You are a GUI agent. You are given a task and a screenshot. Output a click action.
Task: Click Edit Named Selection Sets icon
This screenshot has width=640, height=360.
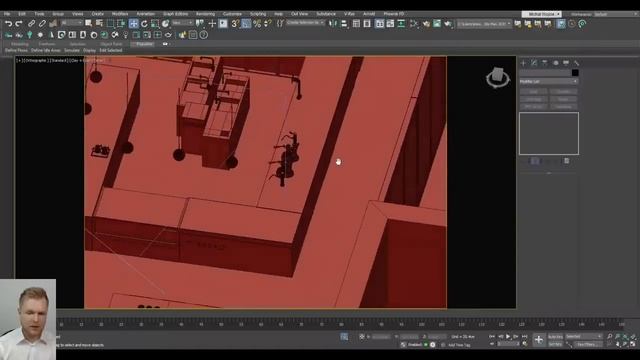[280, 24]
